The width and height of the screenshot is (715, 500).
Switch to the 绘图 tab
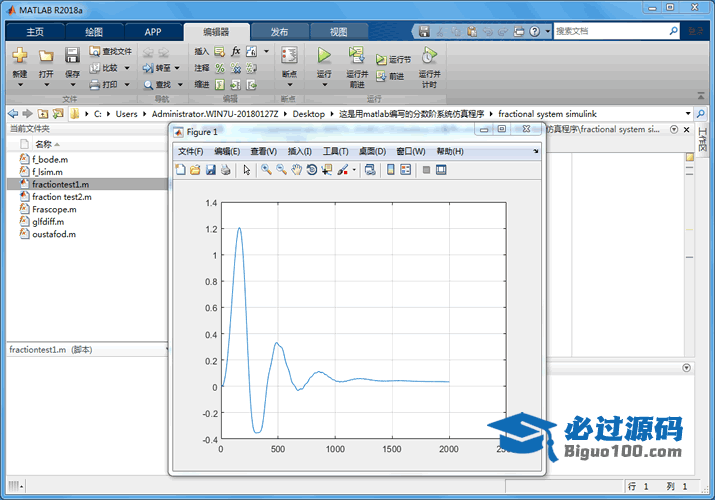point(94,32)
